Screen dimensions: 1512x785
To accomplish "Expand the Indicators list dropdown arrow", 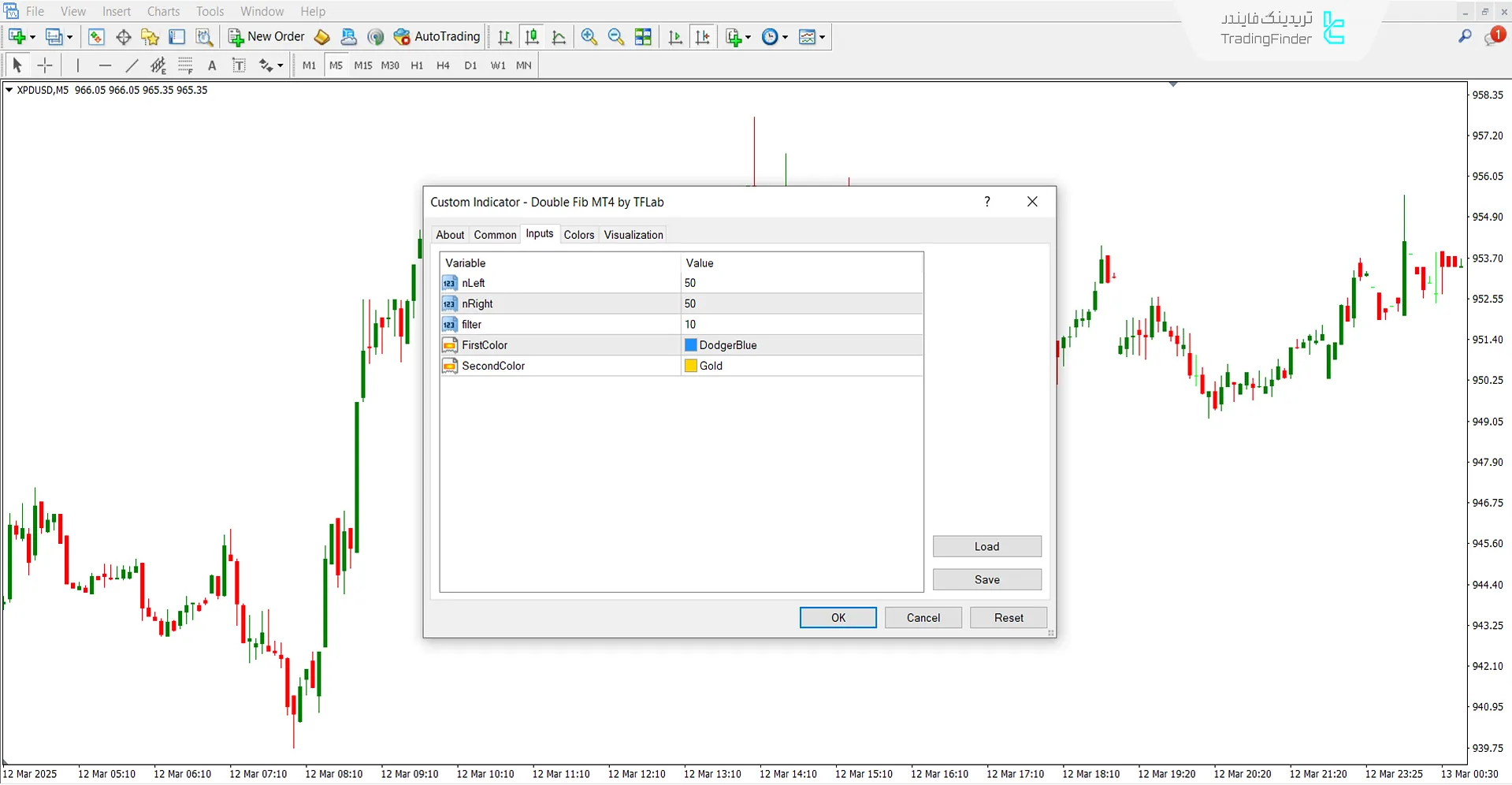I will tap(748, 37).
